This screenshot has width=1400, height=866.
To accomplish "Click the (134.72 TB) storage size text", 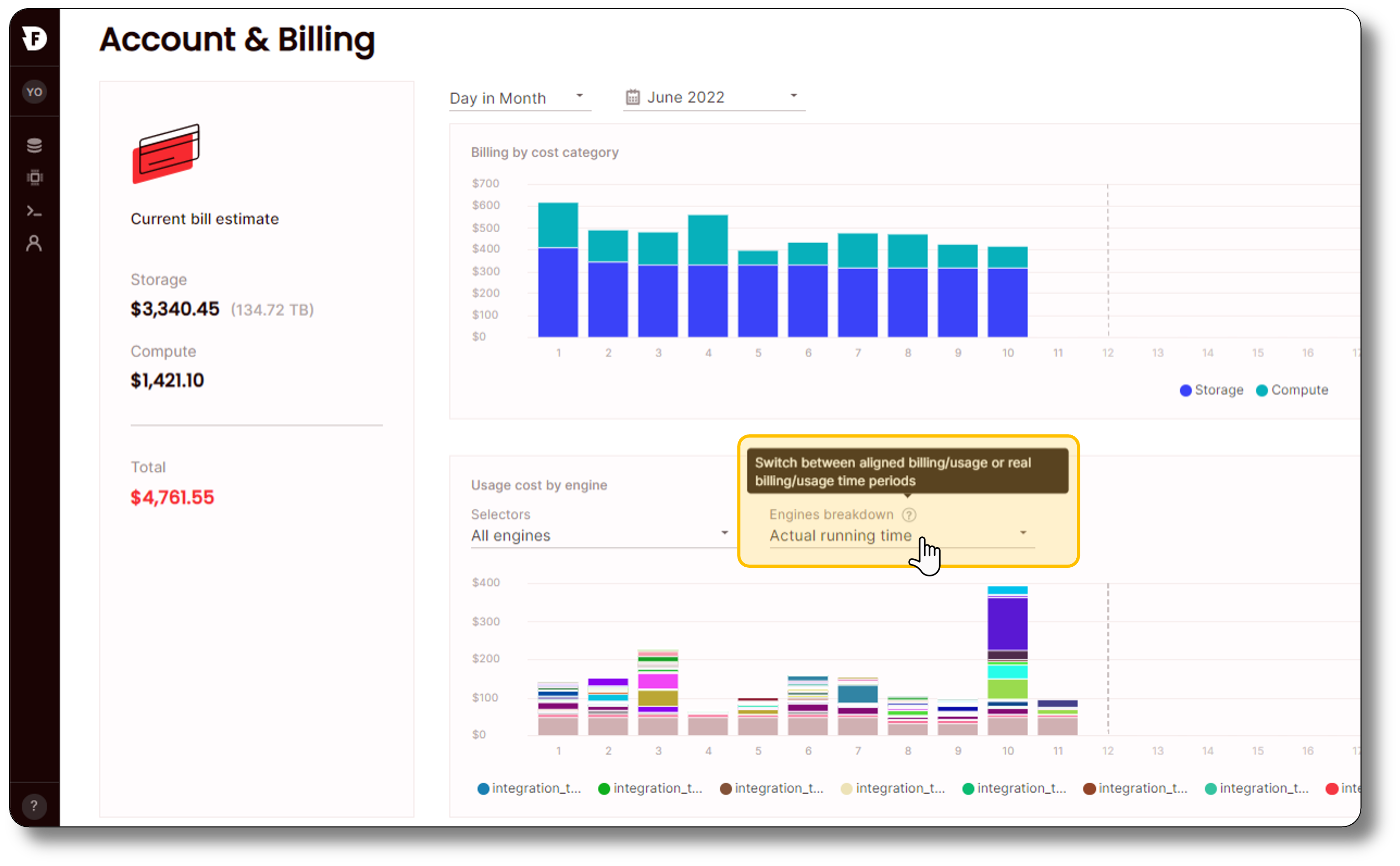I will (x=272, y=310).
